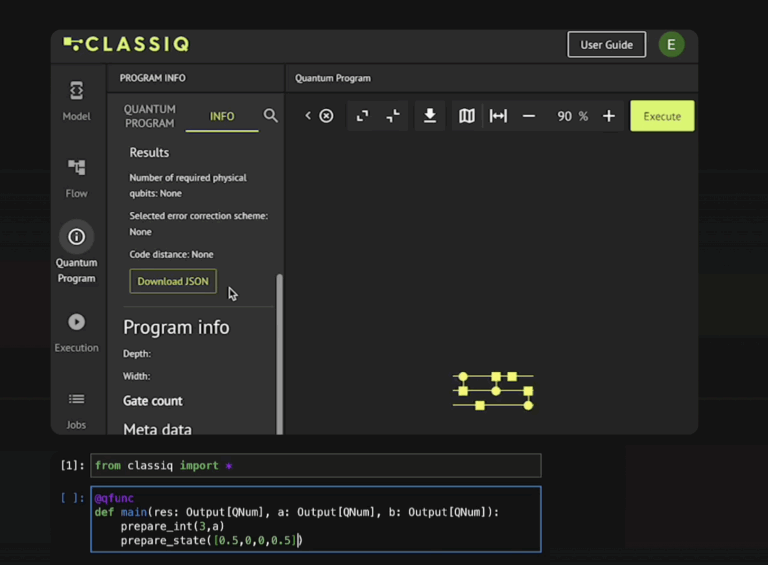Click Download JSON button
Viewport: 768px width, 565px height.
(173, 281)
